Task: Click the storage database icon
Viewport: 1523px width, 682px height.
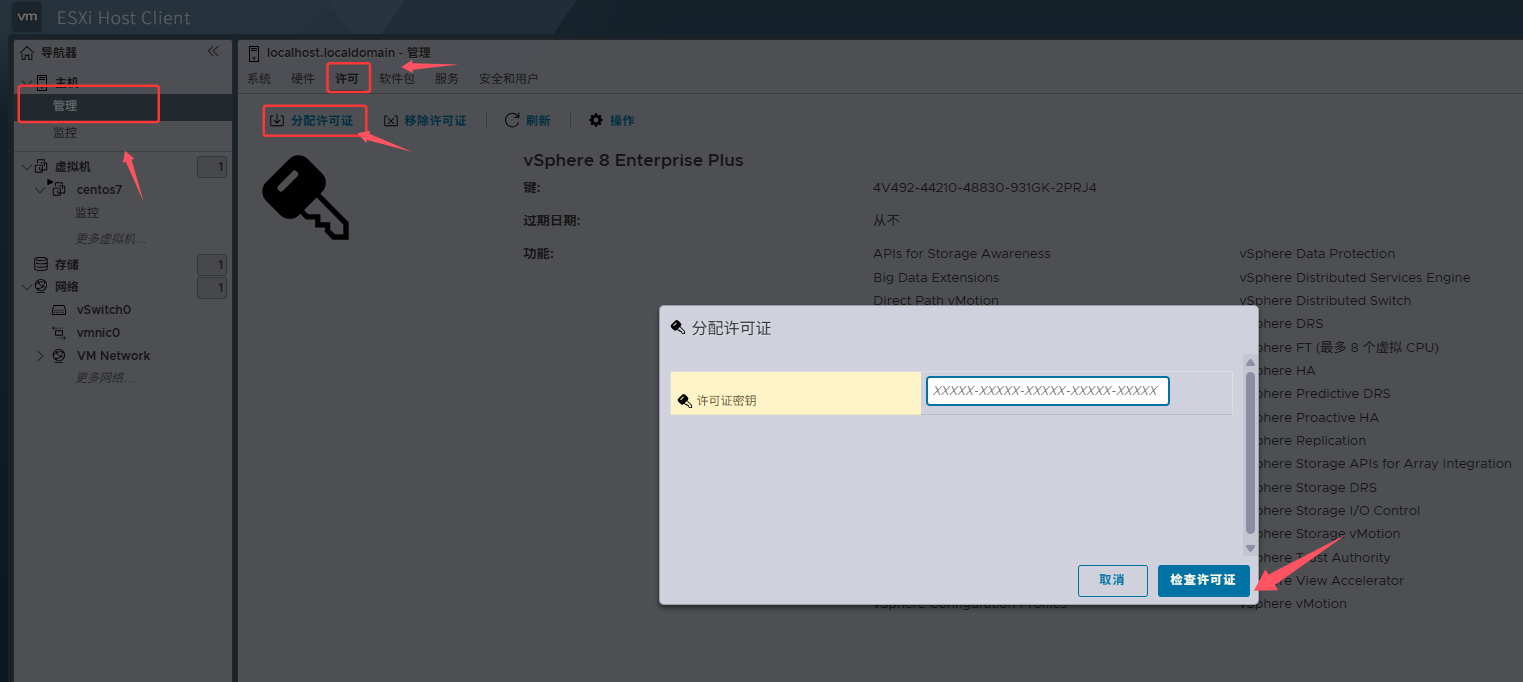Action: (41, 264)
